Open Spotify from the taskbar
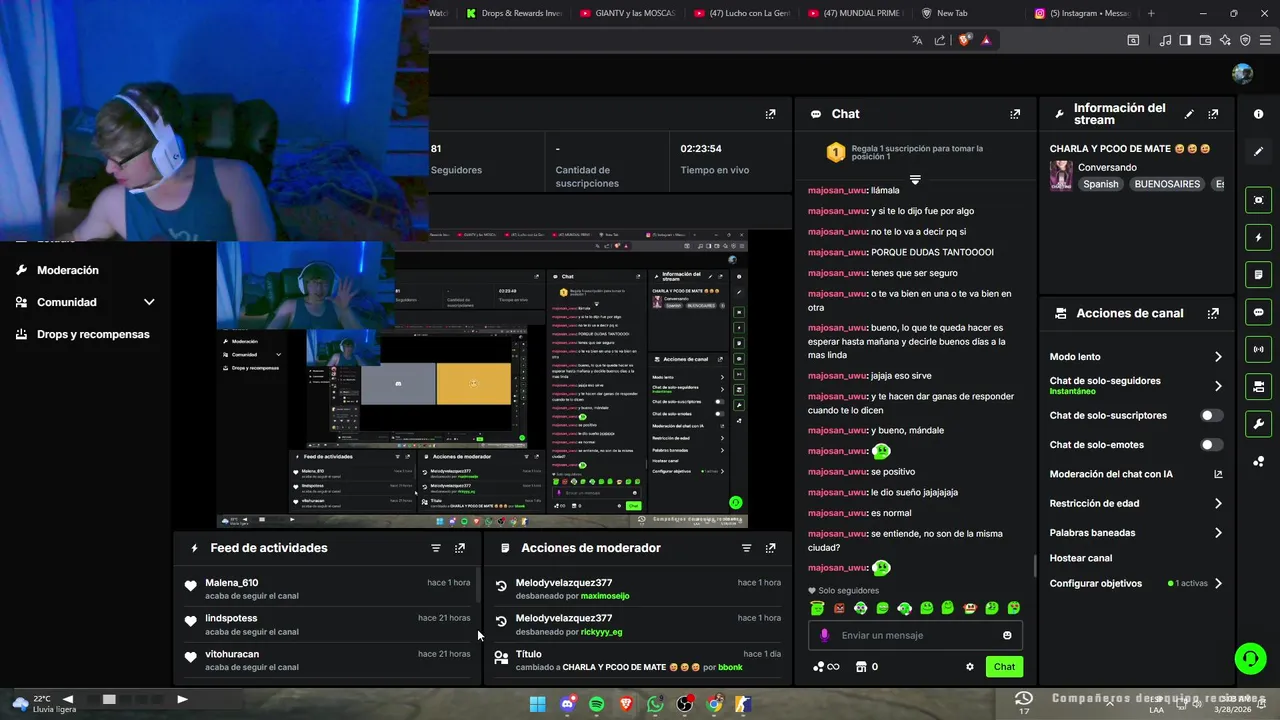 coord(597,704)
